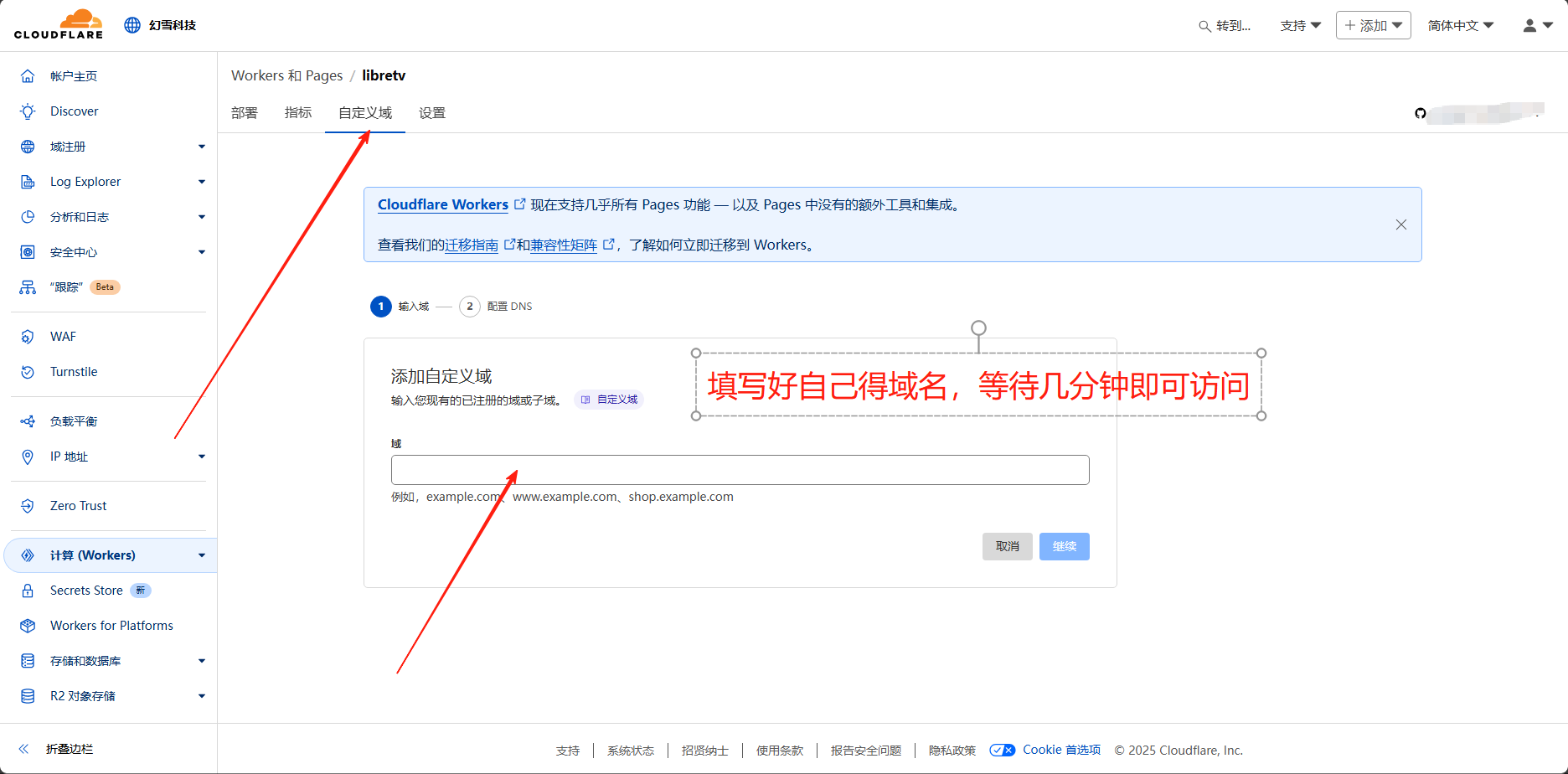The image size is (1568, 774).
Task: Open the 支持 dropdown in header
Action: (1301, 26)
